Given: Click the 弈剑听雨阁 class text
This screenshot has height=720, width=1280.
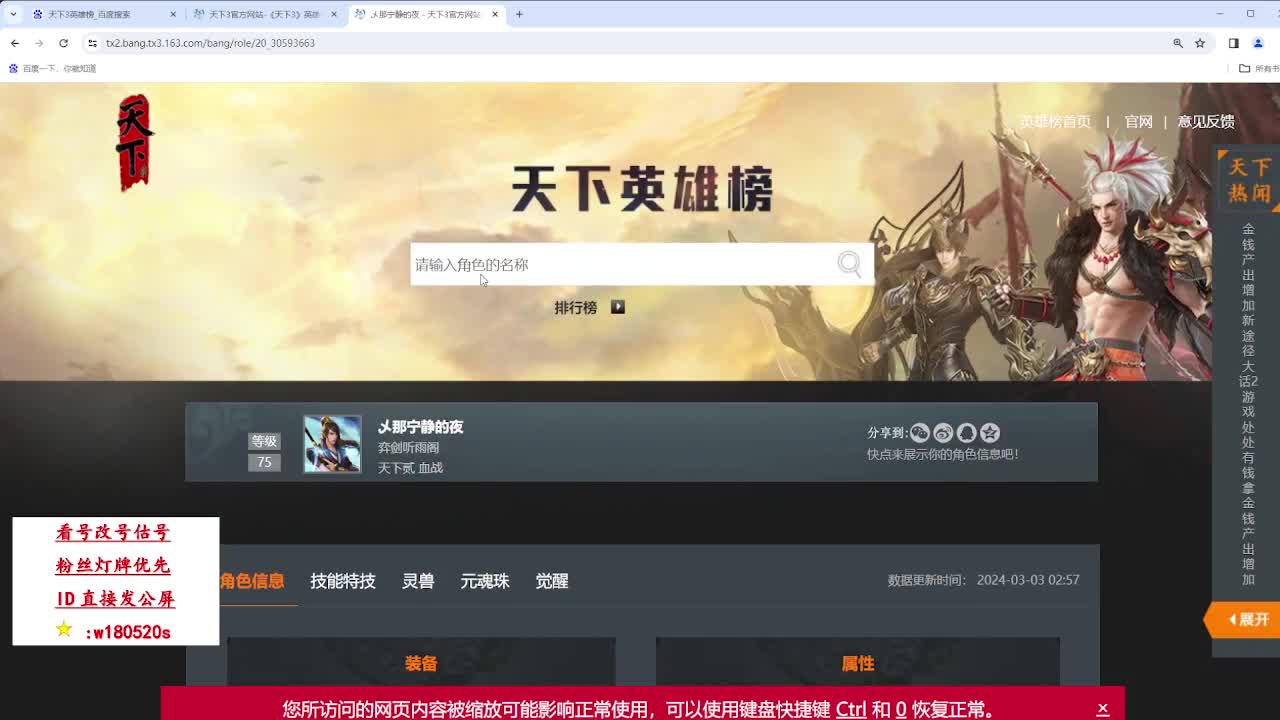Looking at the screenshot, I should click(x=408, y=448).
